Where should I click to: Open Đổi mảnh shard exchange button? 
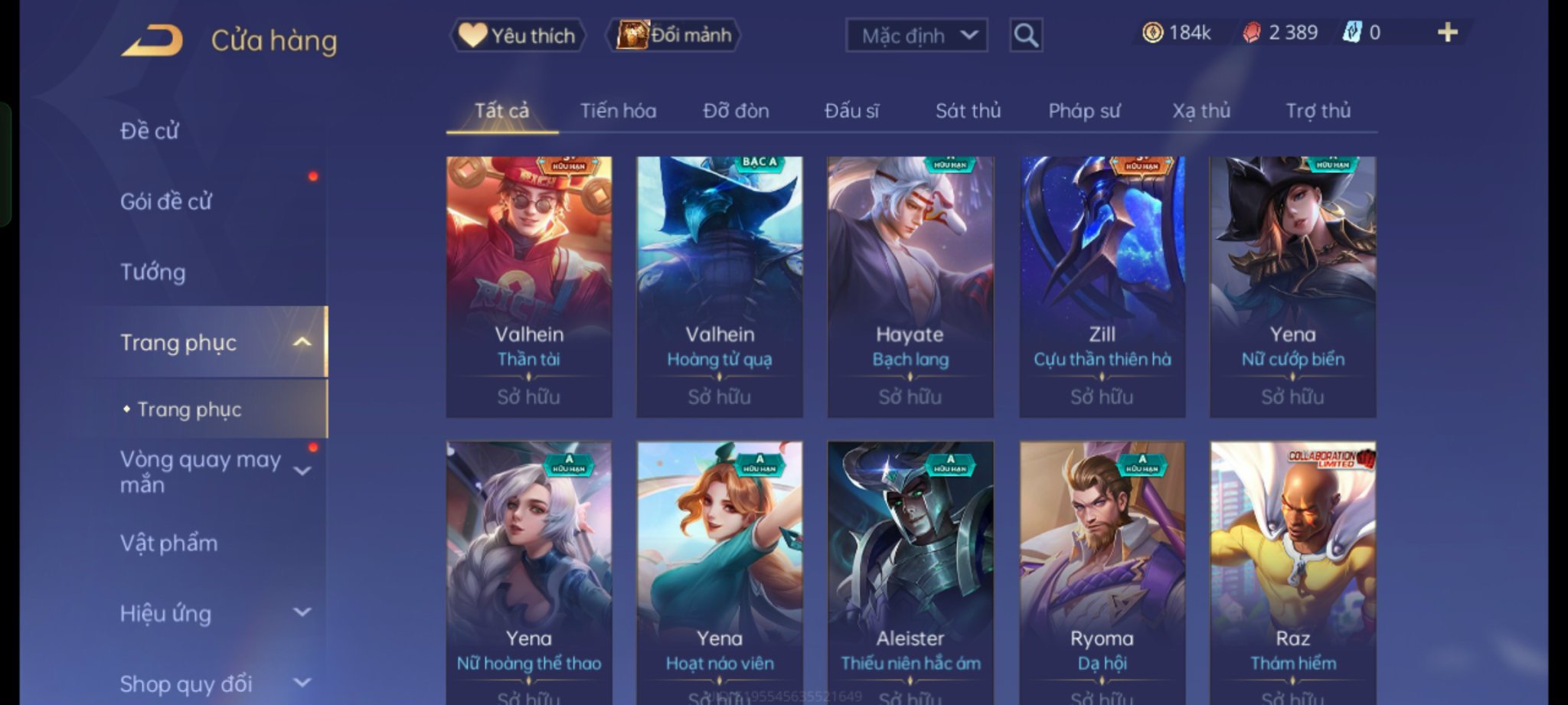pyautogui.click(x=675, y=35)
